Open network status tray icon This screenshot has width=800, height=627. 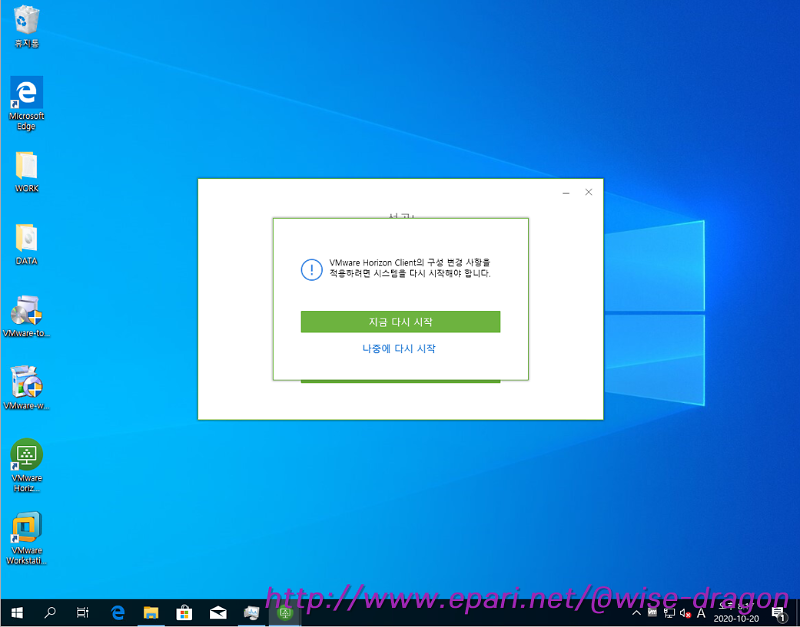click(x=669, y=613)
